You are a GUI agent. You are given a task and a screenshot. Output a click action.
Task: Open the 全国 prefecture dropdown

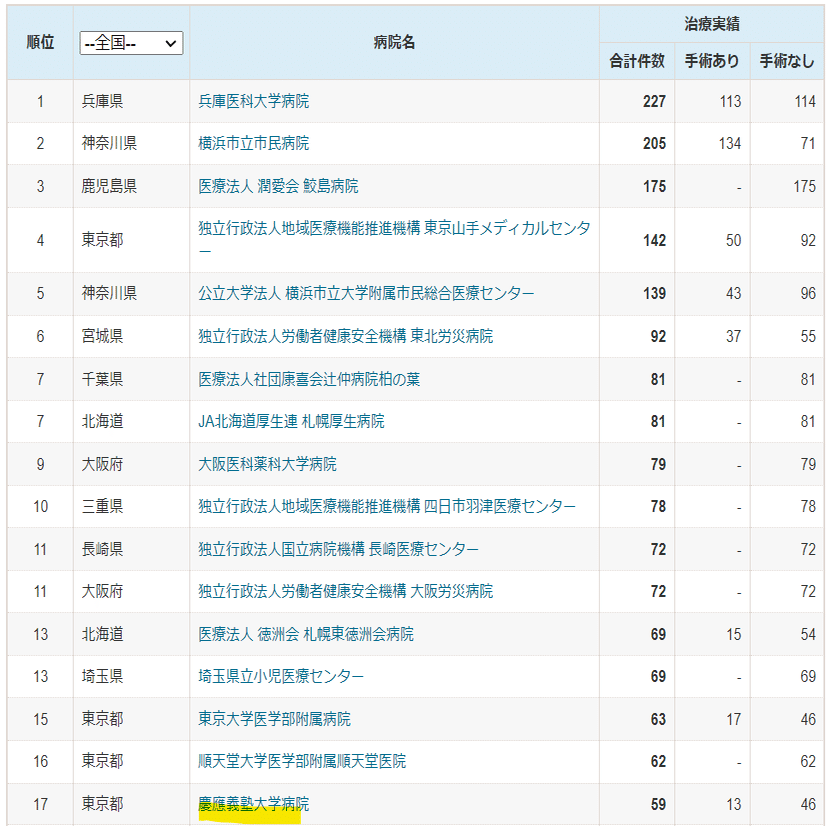pos(131,43)
